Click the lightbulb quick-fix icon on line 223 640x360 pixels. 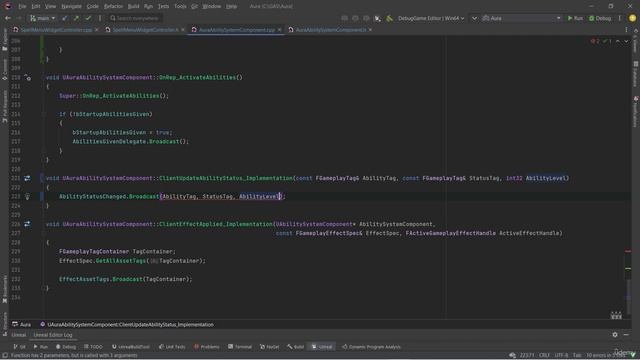(x=27, y=196)
